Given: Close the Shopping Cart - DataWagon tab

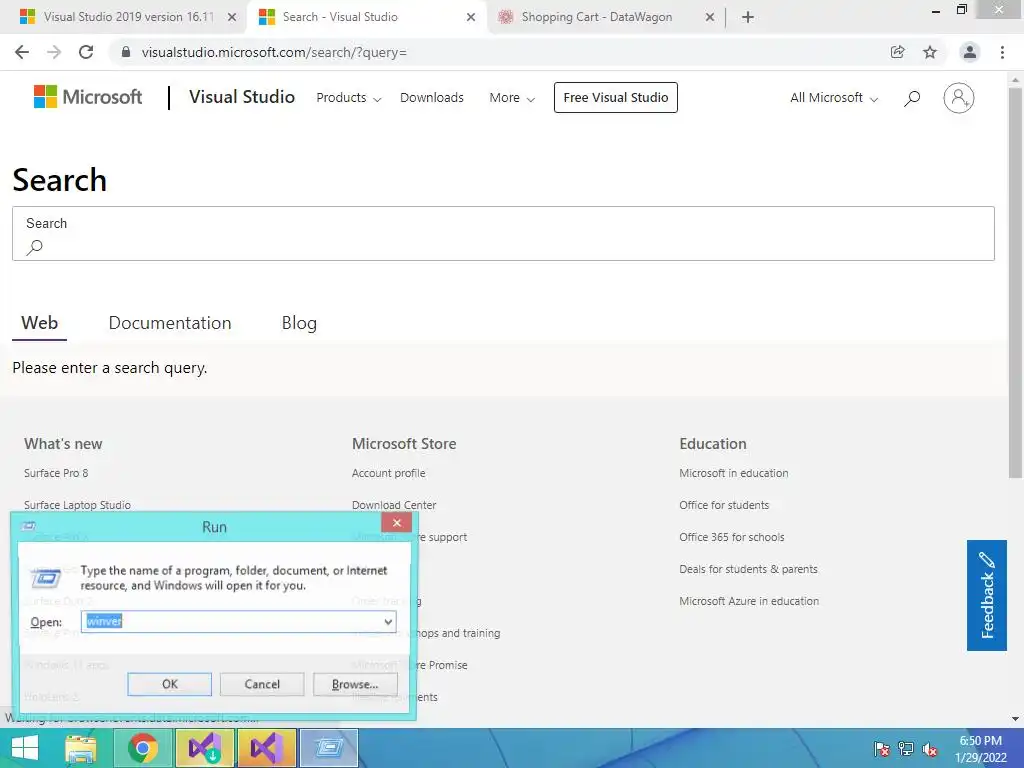Looking at the screenshot, I should (x=710, y=18).
